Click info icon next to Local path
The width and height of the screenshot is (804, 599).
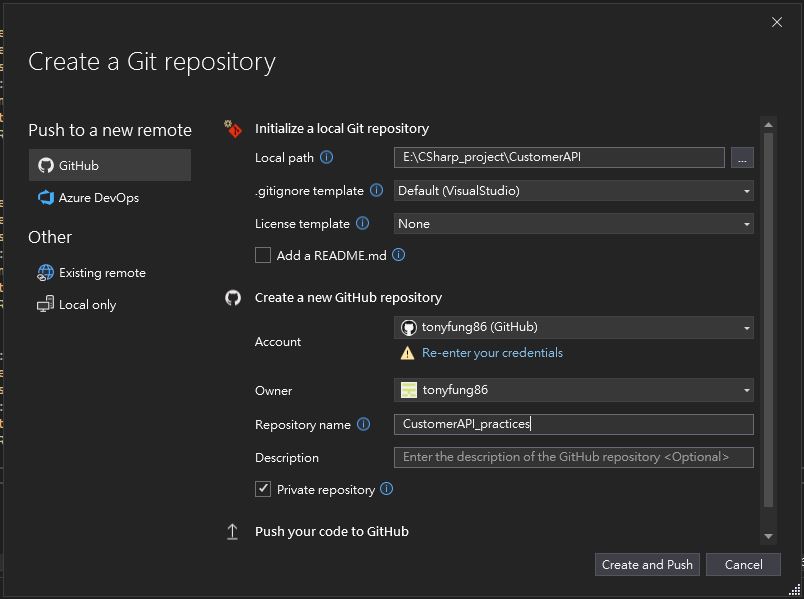tap(326, 157)
